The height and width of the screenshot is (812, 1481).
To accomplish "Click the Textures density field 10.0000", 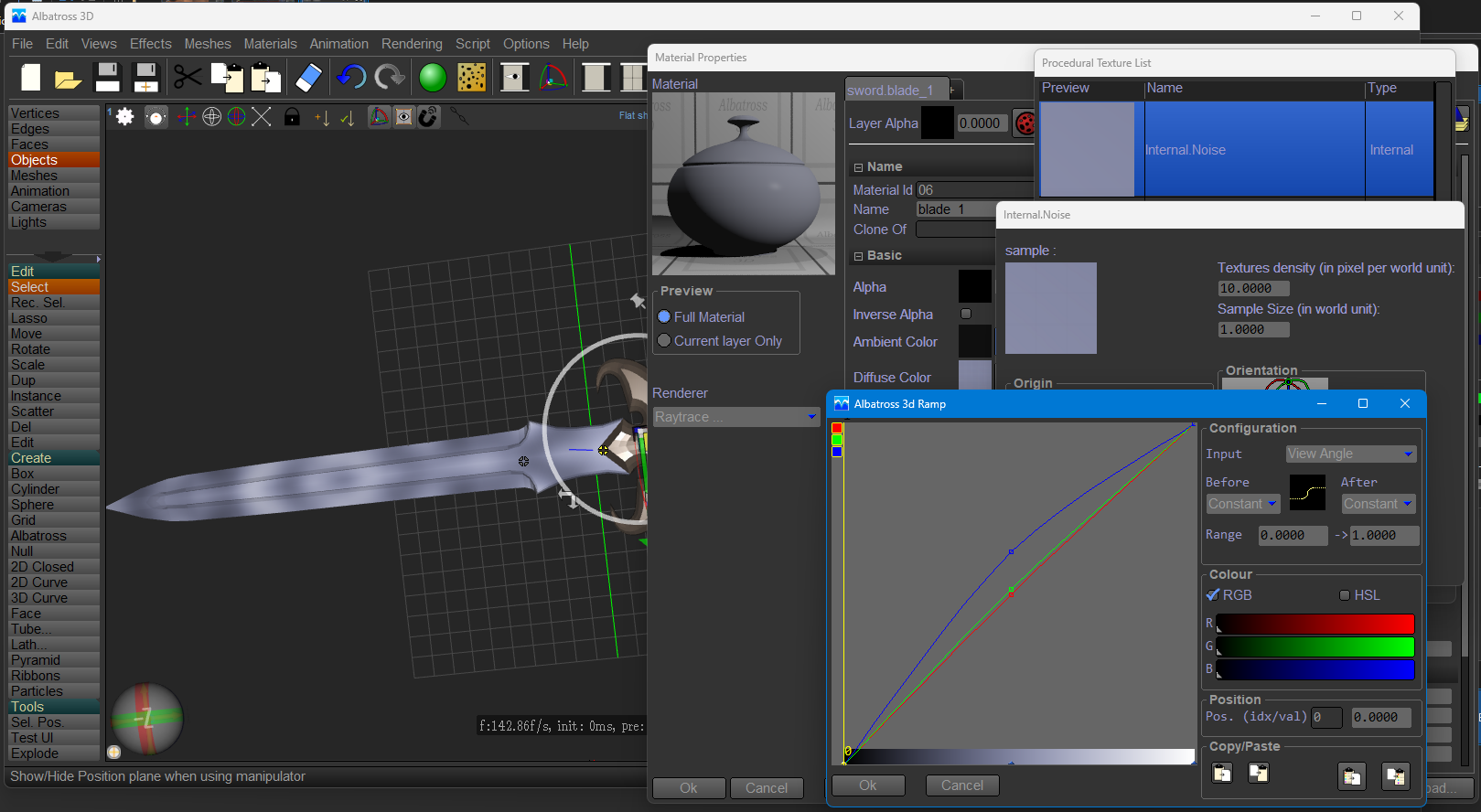I will point(1253,288).
